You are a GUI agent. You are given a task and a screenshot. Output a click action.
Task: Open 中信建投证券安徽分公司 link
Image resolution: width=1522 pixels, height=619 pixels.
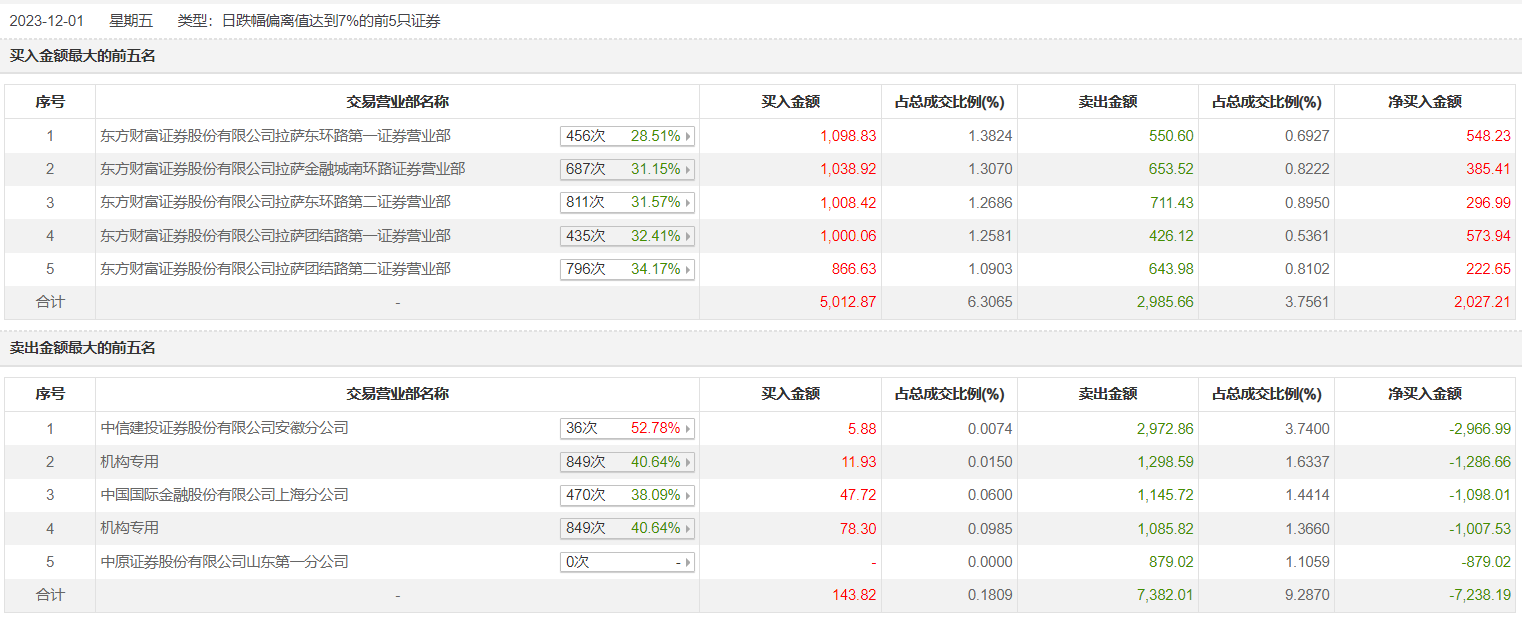225,428
